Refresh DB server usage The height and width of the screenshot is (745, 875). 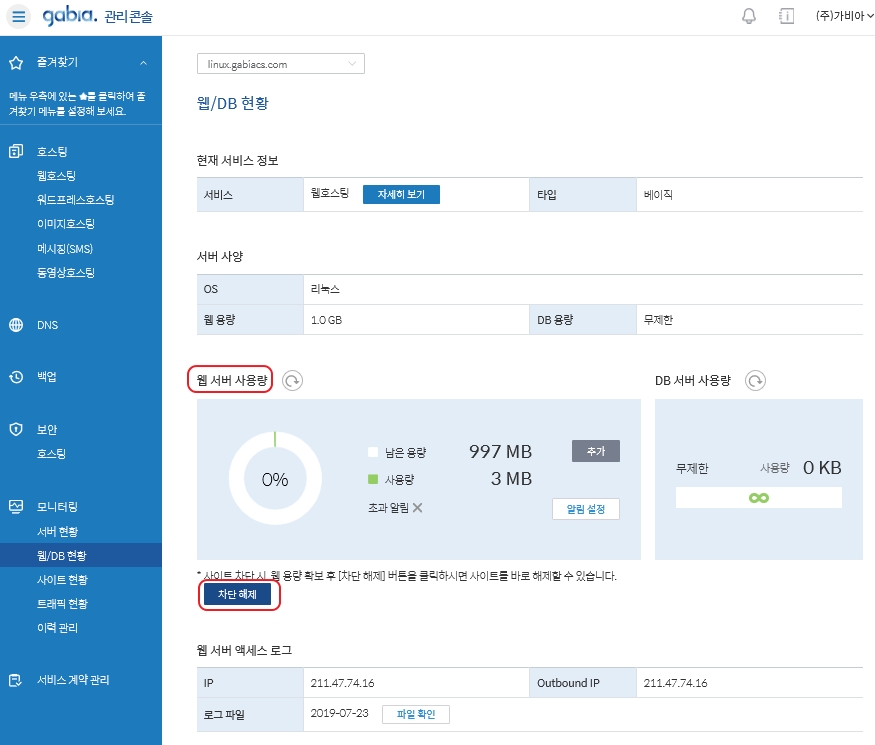tap(756, 381)
